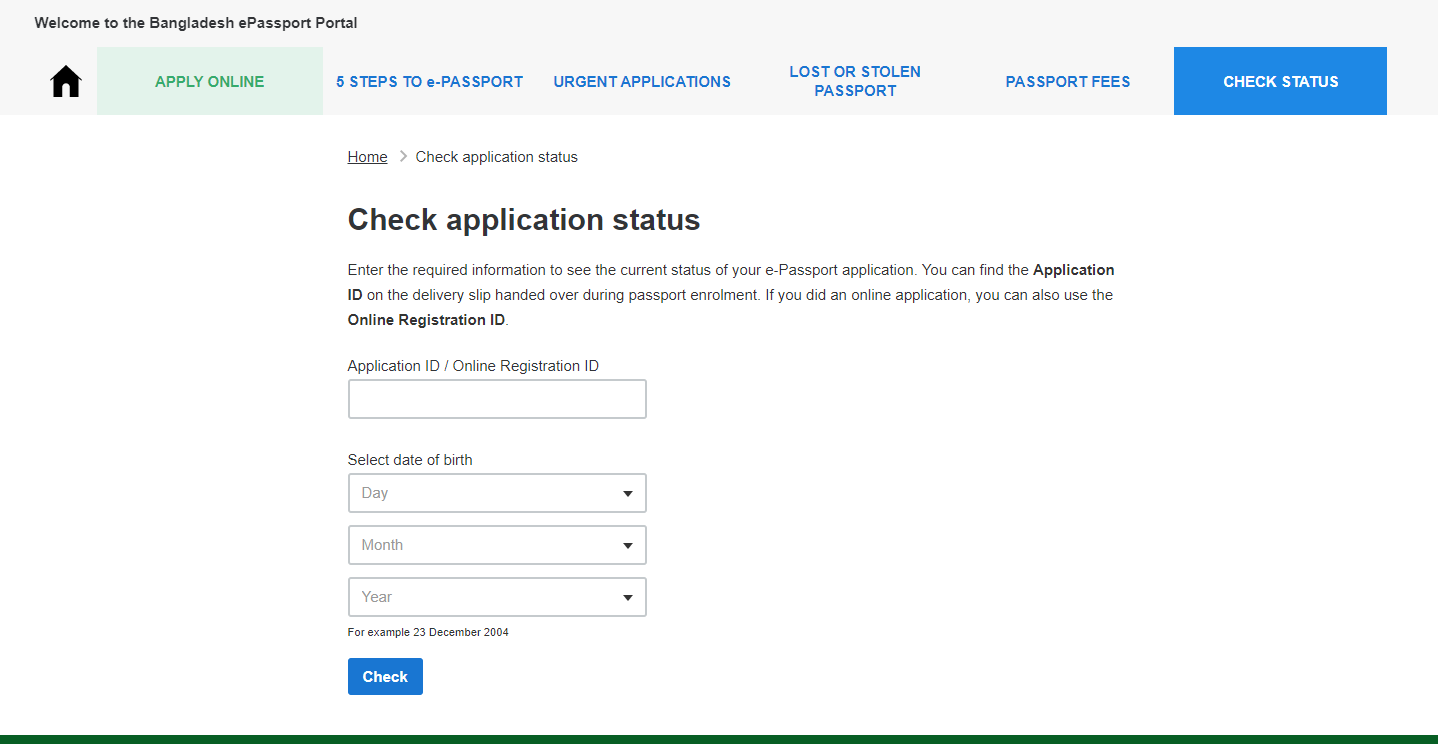Go to the home page via house icon
Image resolution: width=1438 pixels, height=744 pixels.
tap(66, 81)
